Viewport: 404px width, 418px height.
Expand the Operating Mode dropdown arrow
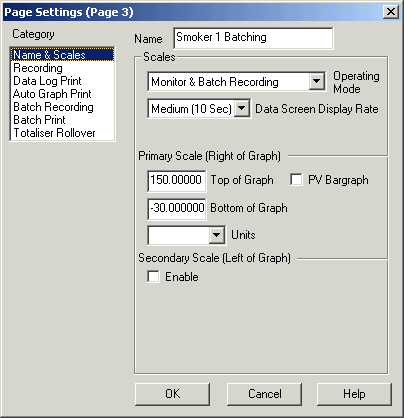pos(317,81)
